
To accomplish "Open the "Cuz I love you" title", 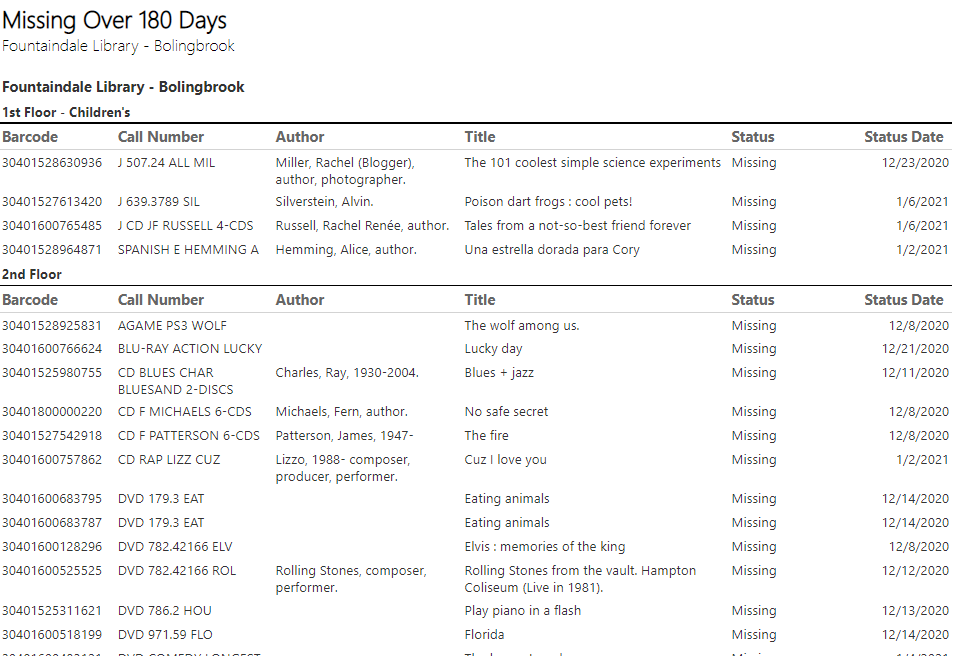I will pos(505,460).
